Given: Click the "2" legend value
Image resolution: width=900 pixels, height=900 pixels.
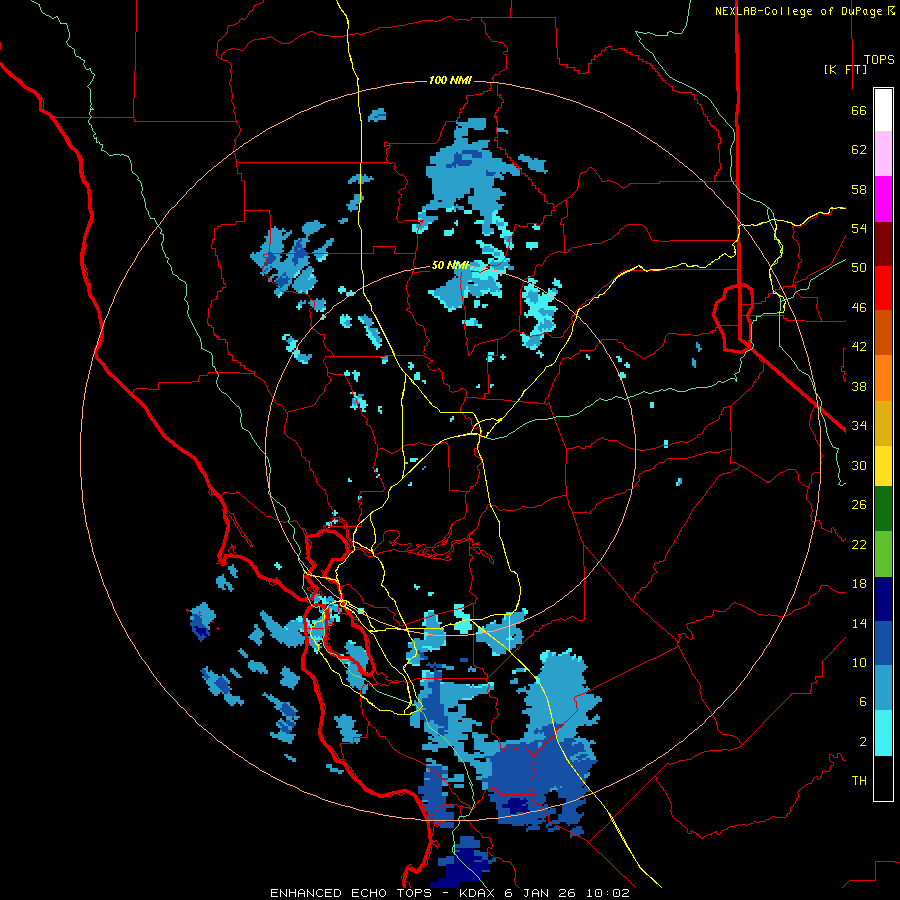Looking at the screenshot, I should pyautogui.click(x=863, y=742).
